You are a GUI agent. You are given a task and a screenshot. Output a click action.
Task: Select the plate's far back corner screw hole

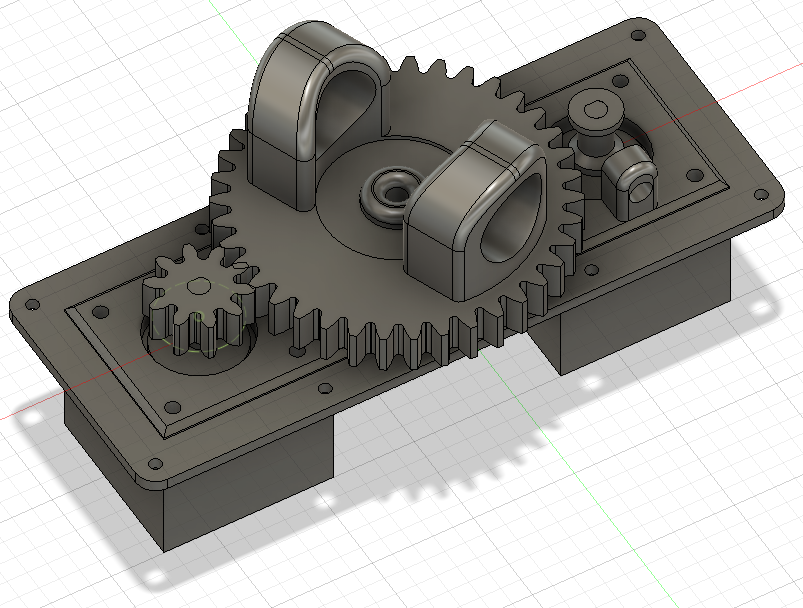pos(639,35)
